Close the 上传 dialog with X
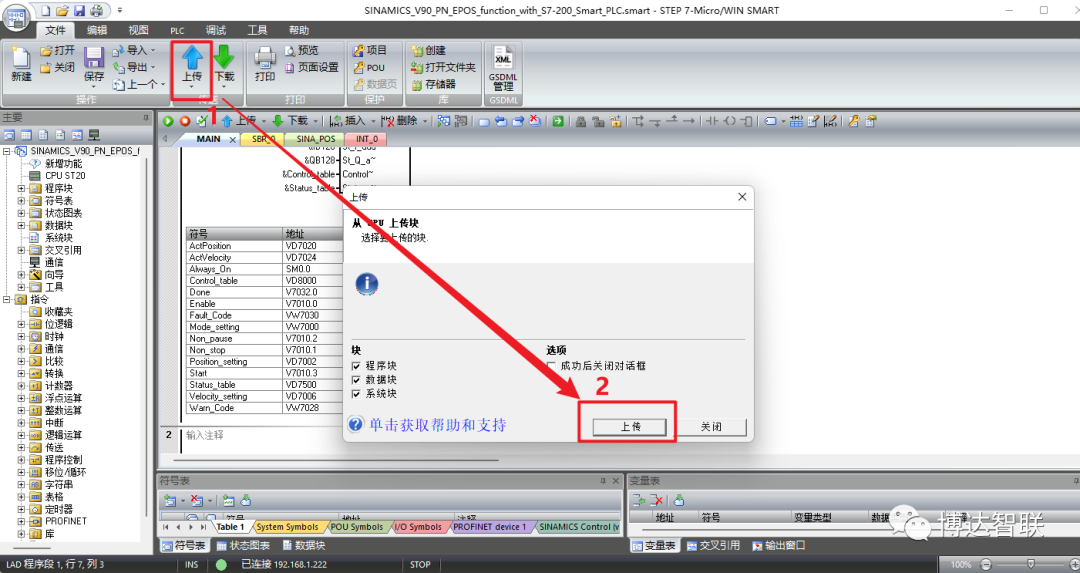Screen dimensions: 1080x573 [742, 197]
